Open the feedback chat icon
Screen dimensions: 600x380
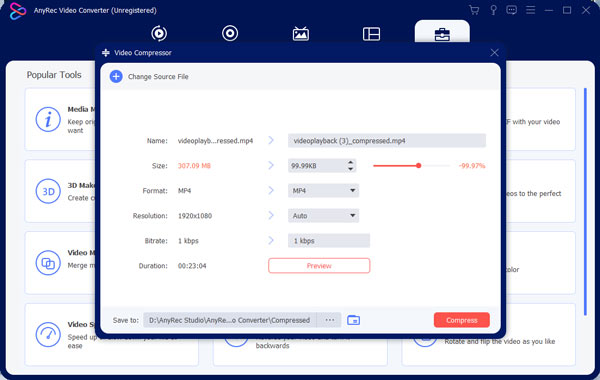(x=511, y=10)
